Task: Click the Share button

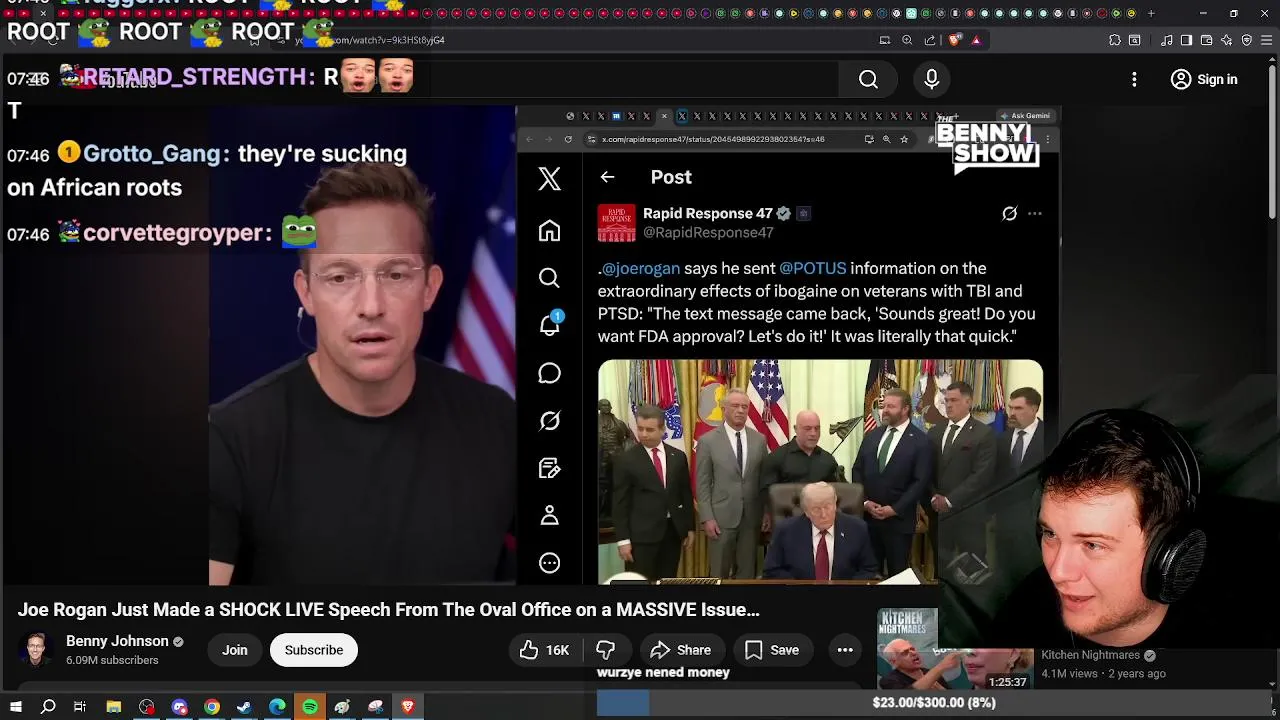Action: [681, 650]
